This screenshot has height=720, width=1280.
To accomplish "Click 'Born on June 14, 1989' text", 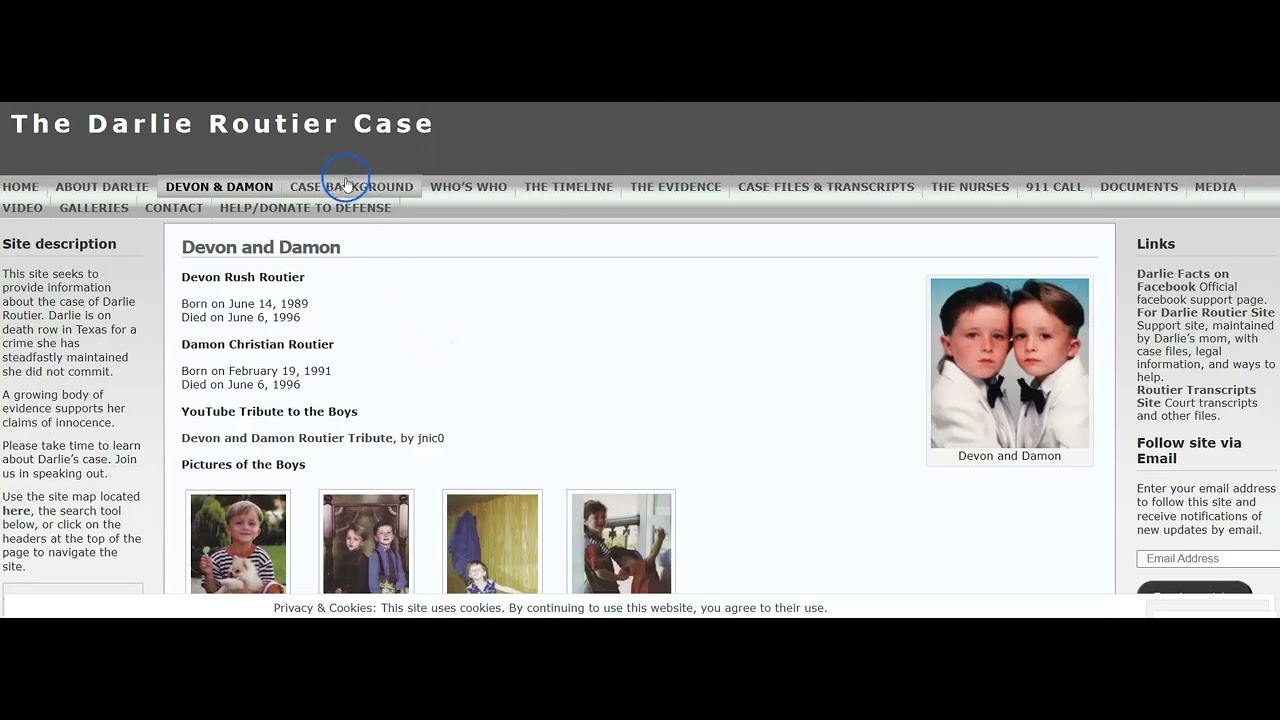I will click(x=244, y=304).
